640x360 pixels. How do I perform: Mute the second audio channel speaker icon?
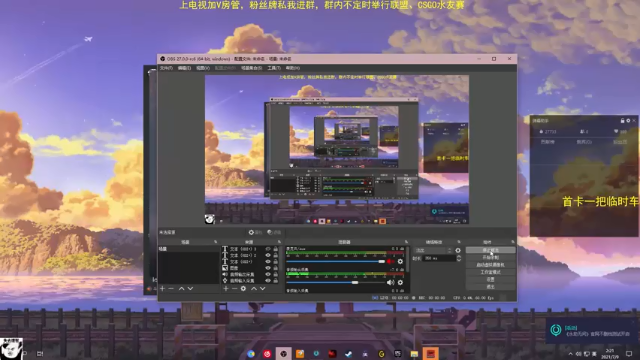click(390, 282)
